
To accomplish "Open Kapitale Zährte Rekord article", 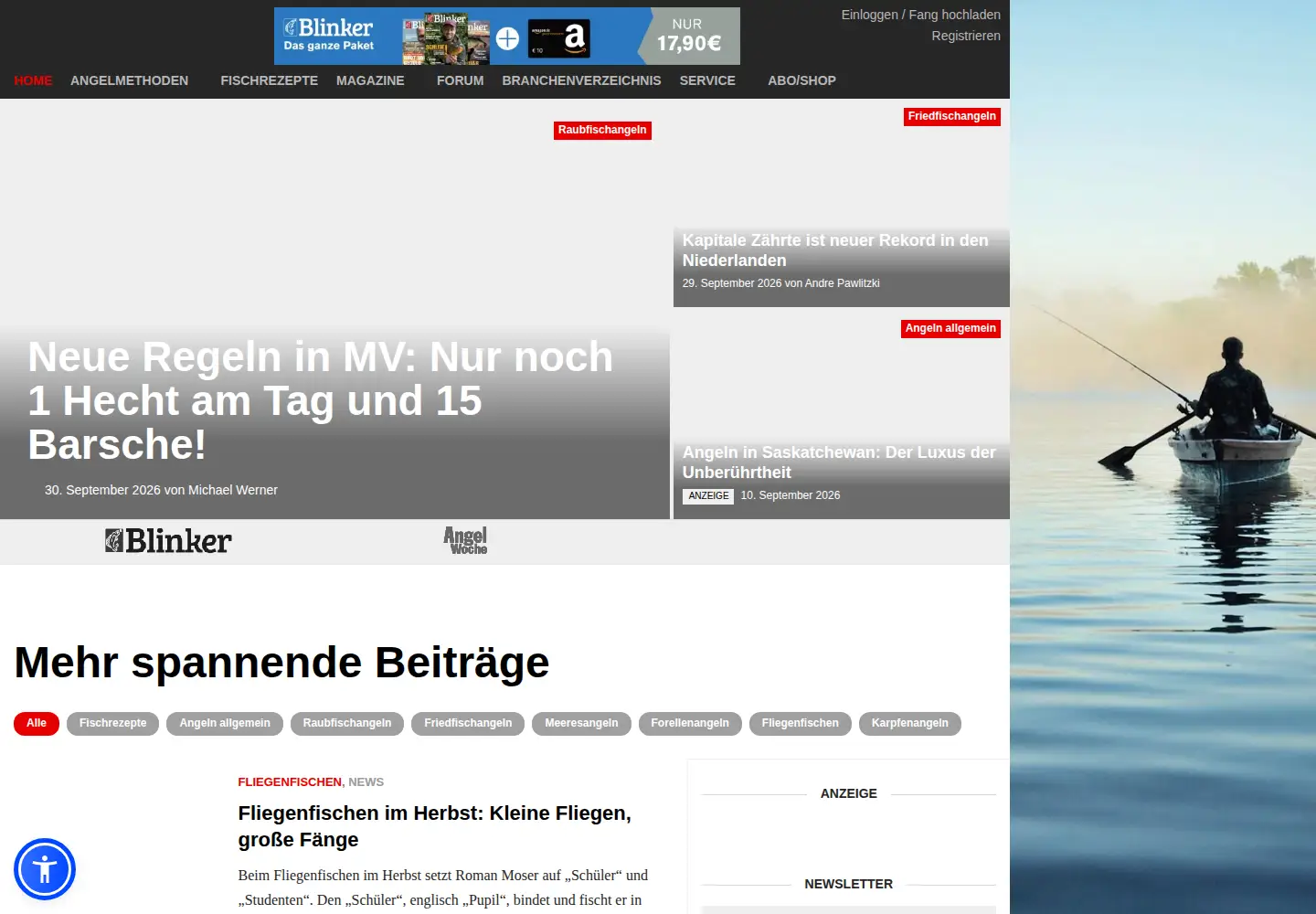I will tap(835, 250).
